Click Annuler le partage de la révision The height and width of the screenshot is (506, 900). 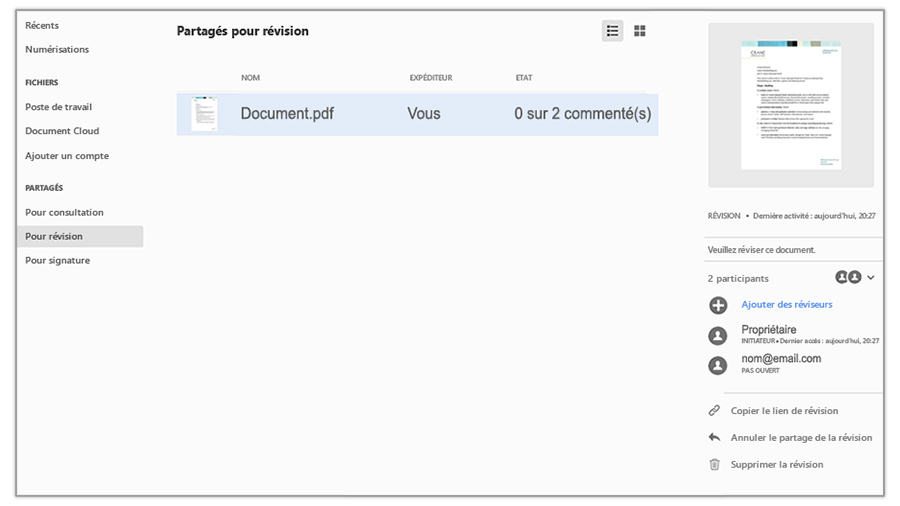point(801,437)
